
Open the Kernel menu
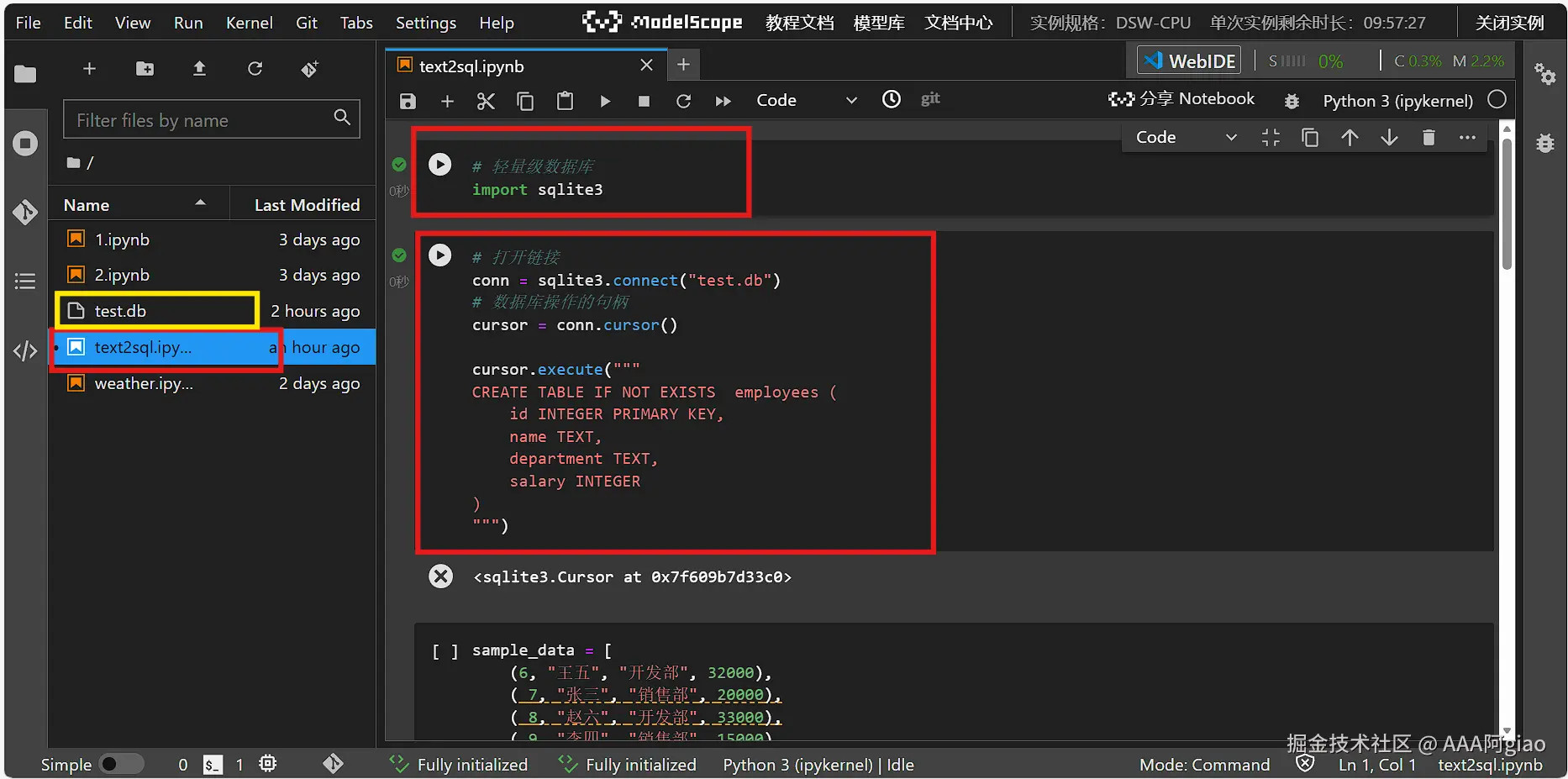coord(249,23)
